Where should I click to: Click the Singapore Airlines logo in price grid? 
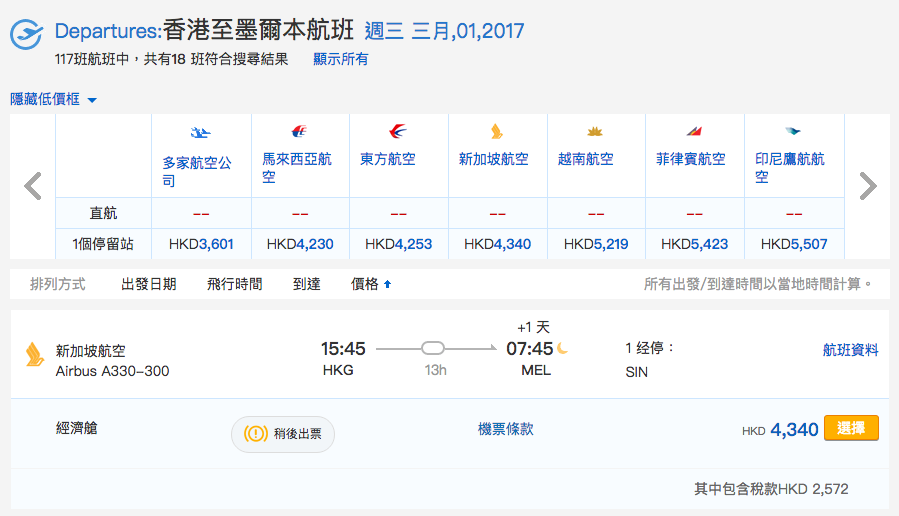497,131
